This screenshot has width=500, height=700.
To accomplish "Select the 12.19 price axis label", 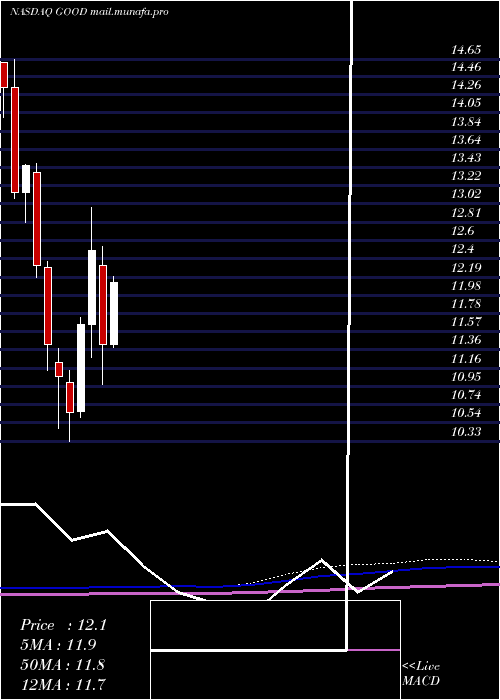I will point(466,268).
